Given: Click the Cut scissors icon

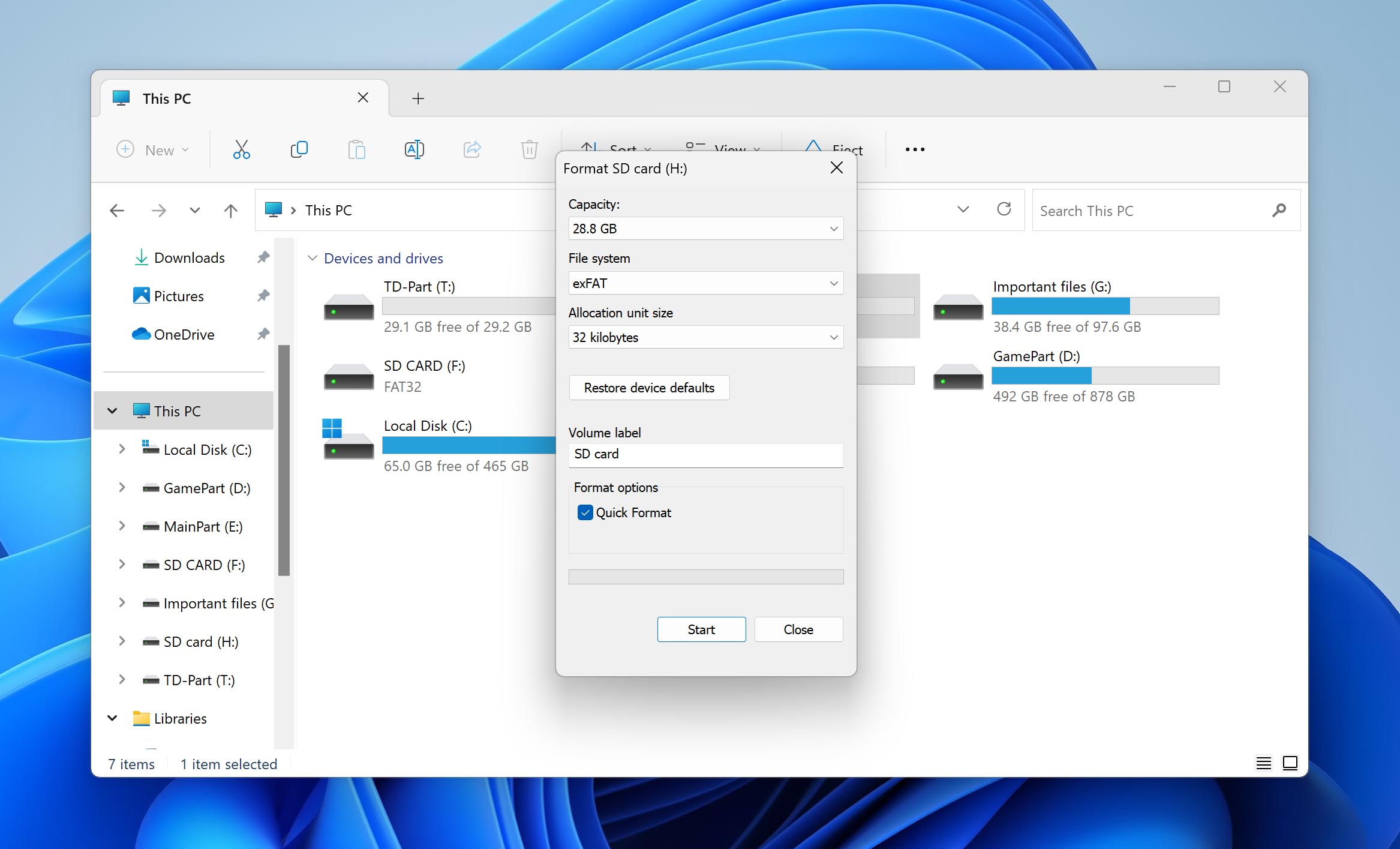Looking at the screenshot, I should pyautogui.click(x=241, y=149).
